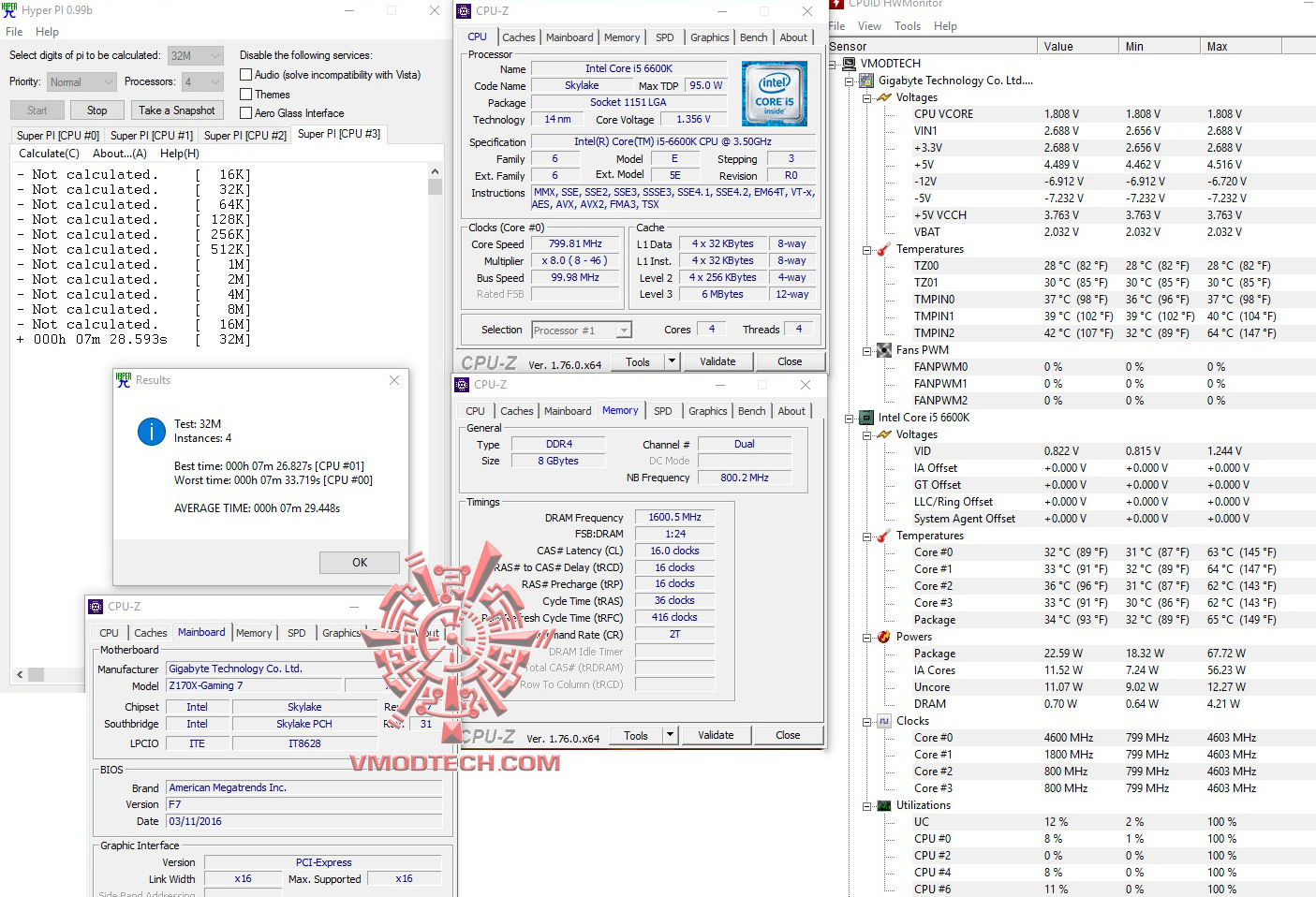Open the CPU tab in CPU-Z Mainboard window
Screen dimensions: 1316x897
point(110,633)
